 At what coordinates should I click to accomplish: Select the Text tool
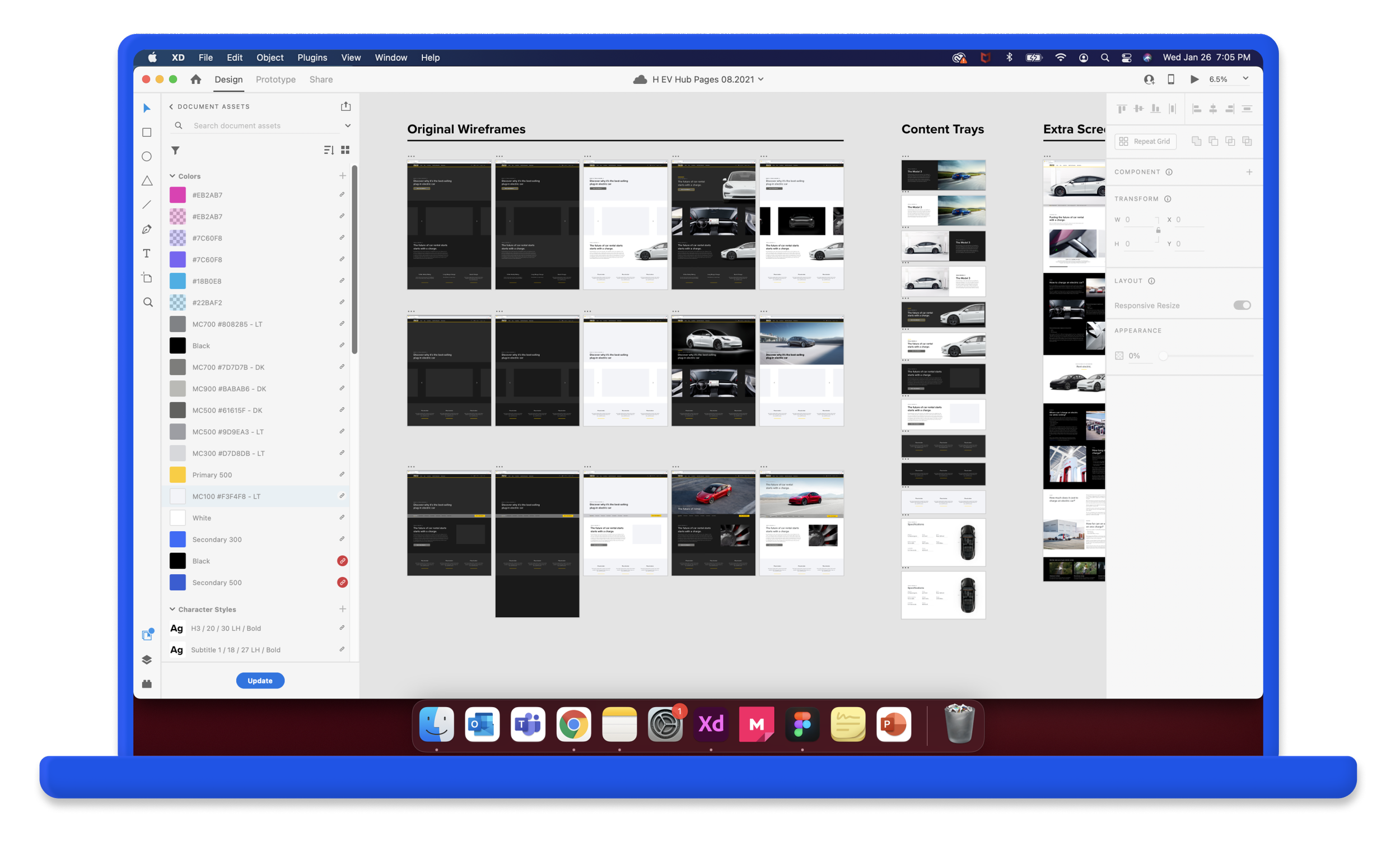[147, 254]
